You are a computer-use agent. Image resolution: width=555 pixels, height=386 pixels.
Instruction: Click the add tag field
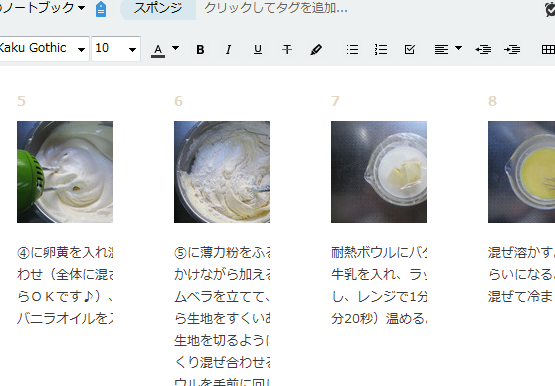point(276,8)
